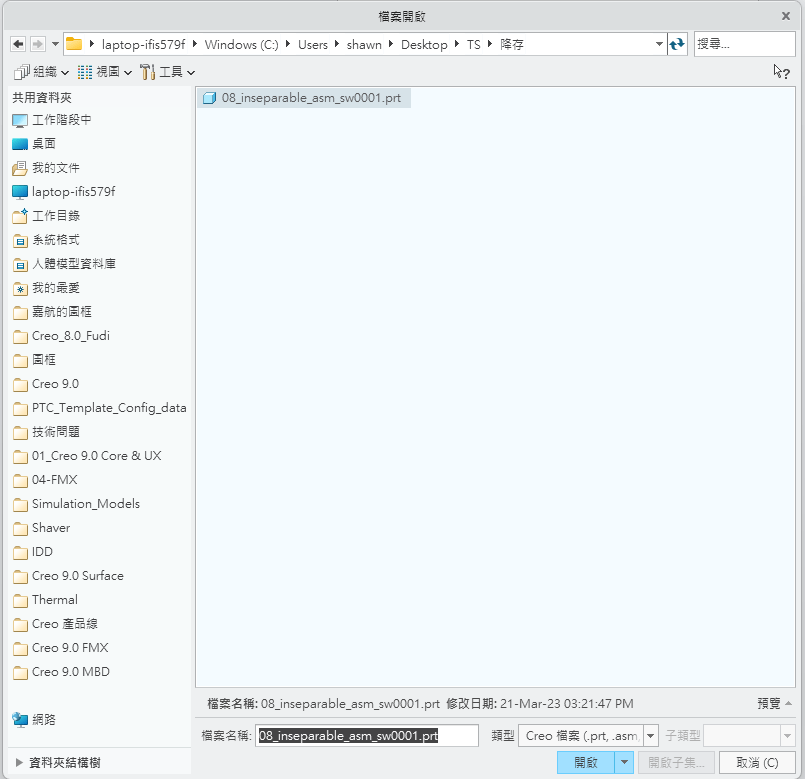Screen dimensions: 805x779
Task: Click the 取消 cancel button
Action: click(757, 762)
